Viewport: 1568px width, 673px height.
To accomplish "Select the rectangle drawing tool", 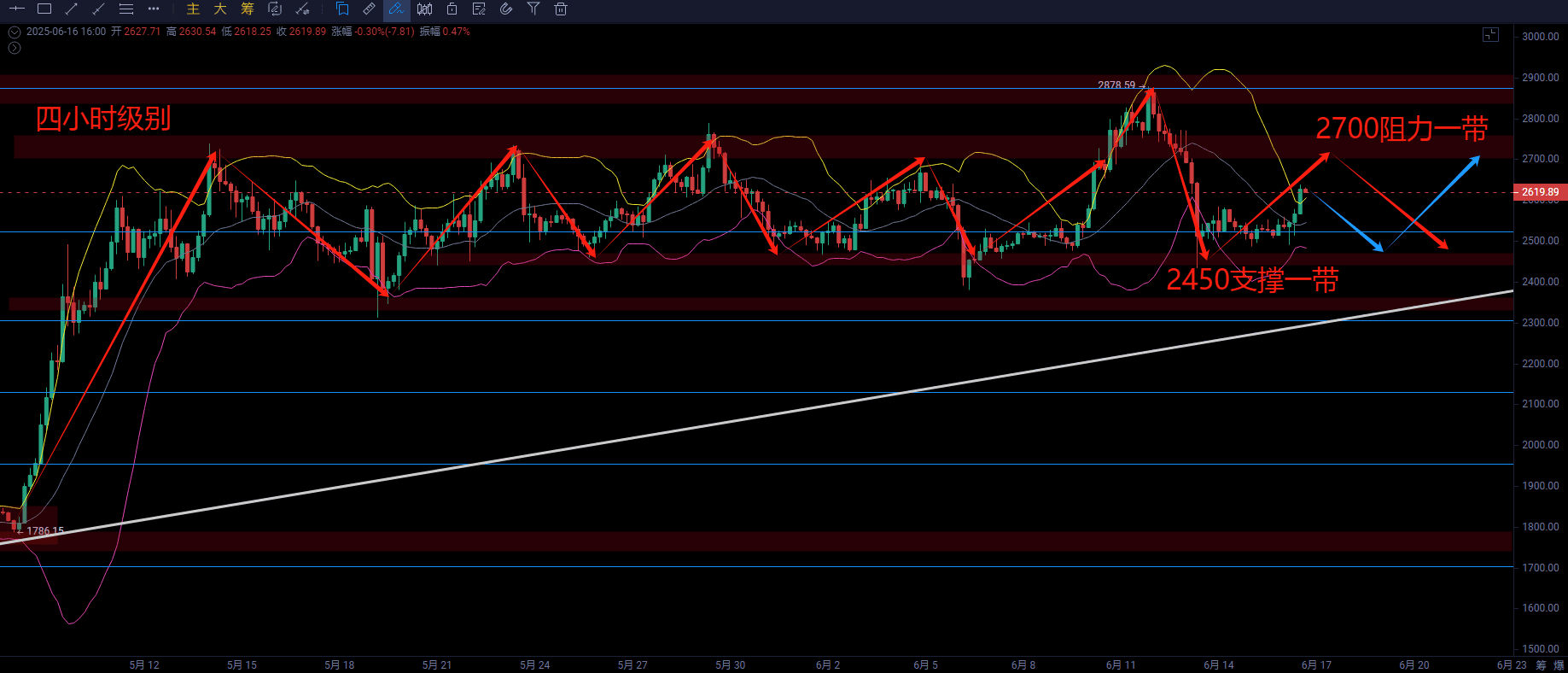I will click(44, 9).
